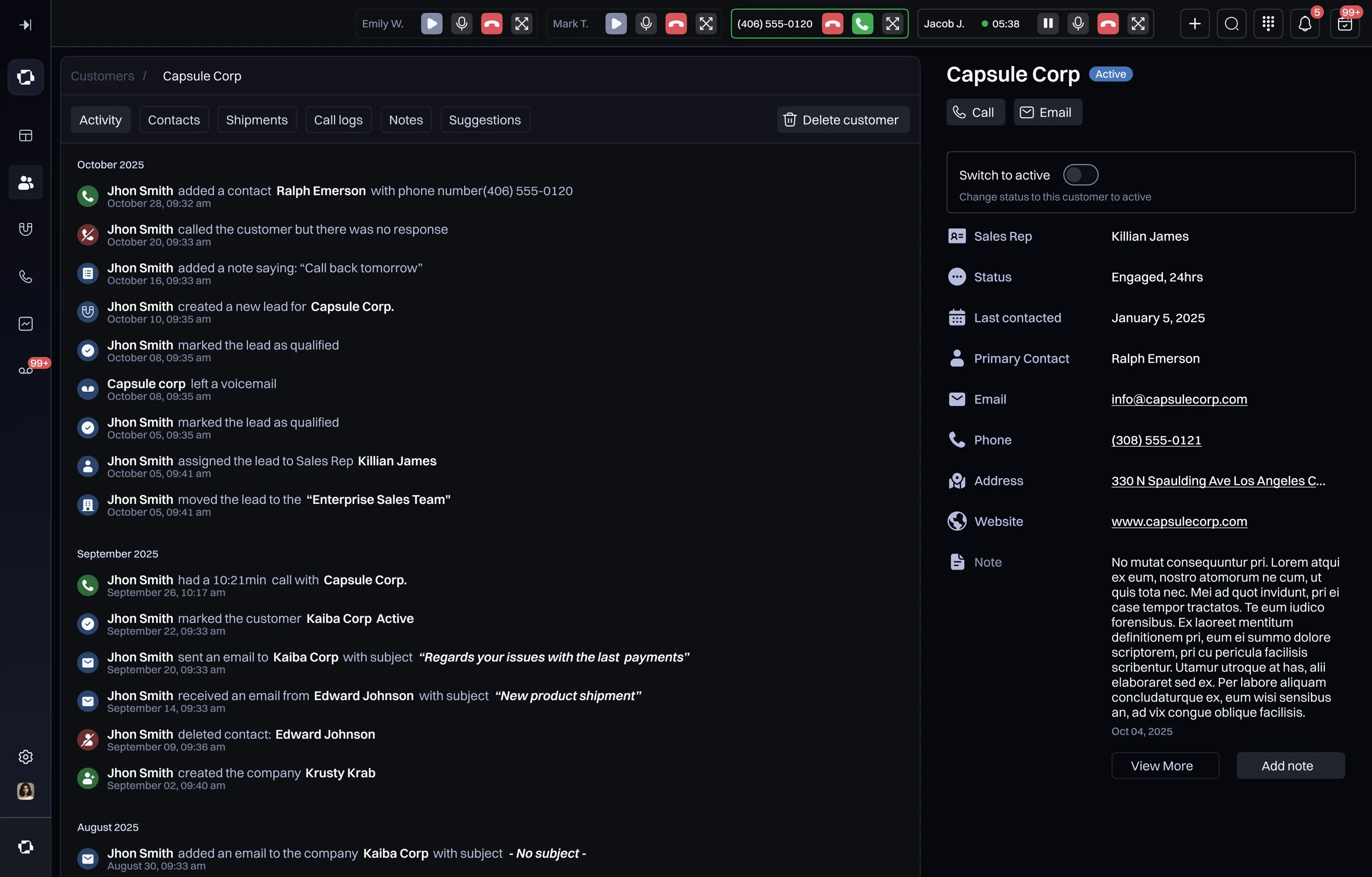Click the Delete customer button
Screen dimensions: 1372x877
pos(843,120)
